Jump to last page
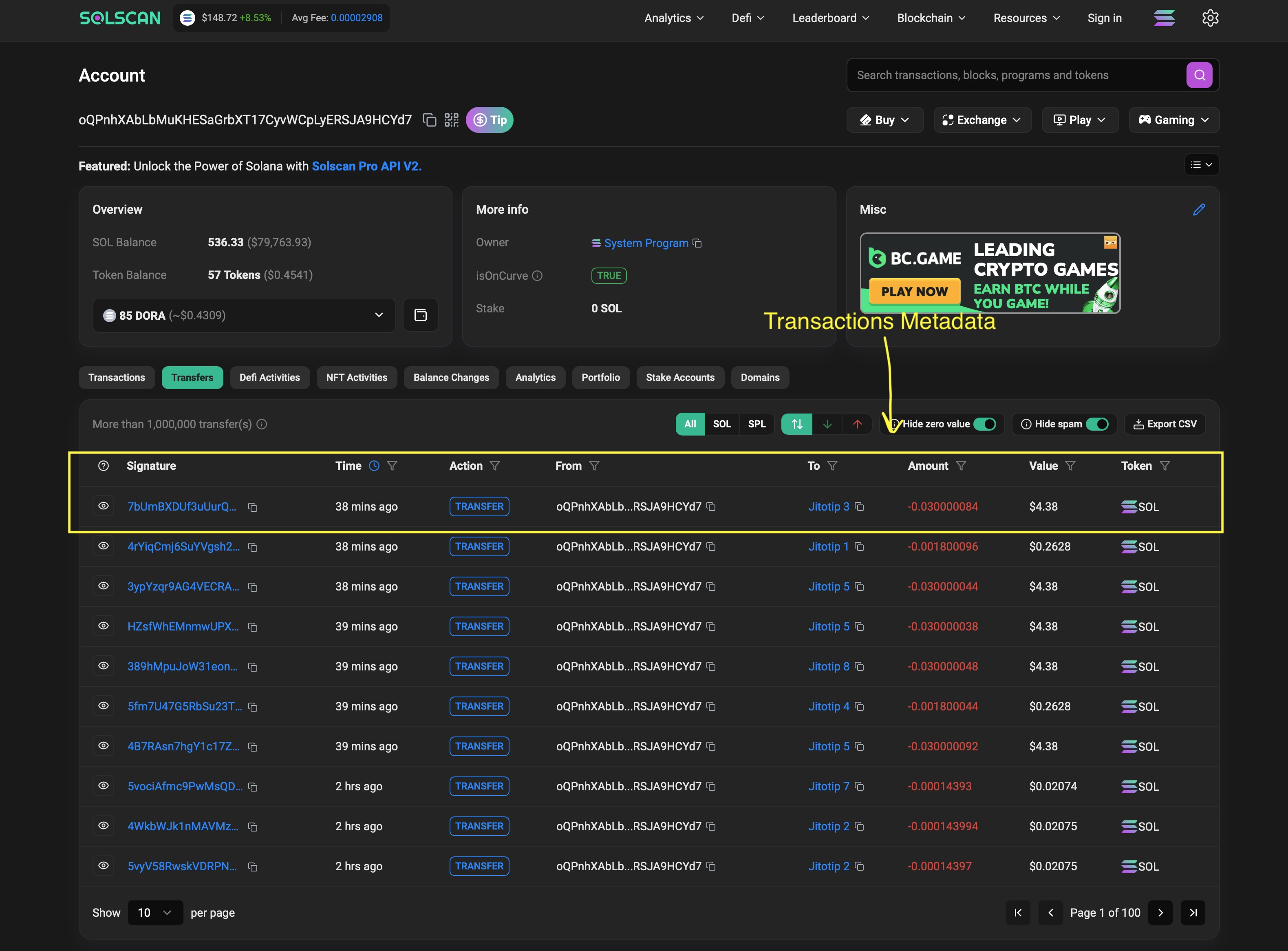The image size is (1288, 951). pyautogui.click(x=1193, y=912)
